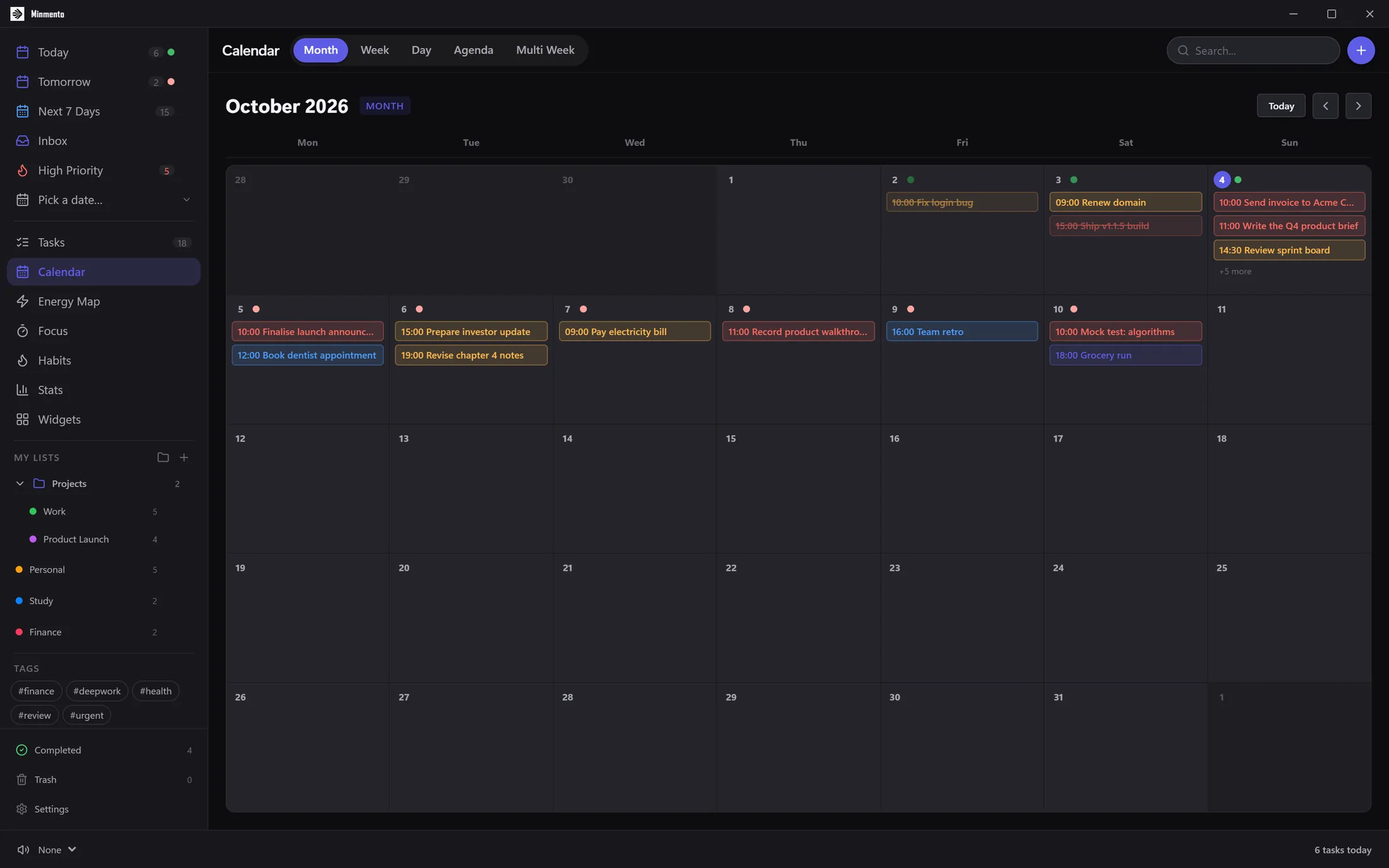Click the add new task plus button

click(1361, 51)
